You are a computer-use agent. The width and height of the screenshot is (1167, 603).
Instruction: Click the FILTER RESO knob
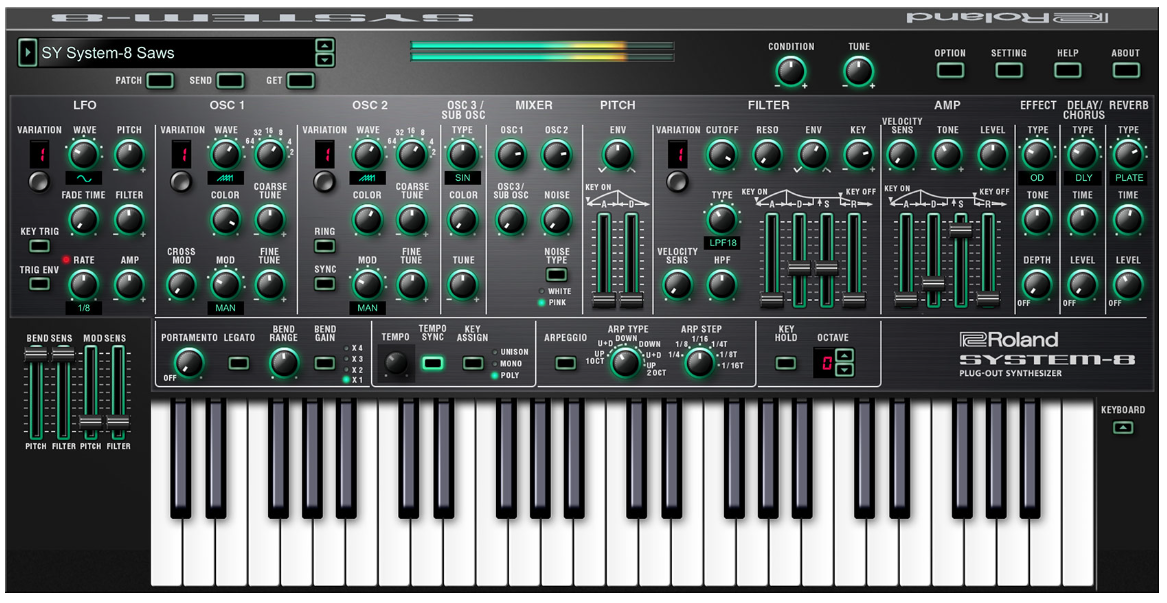(767, 155)
